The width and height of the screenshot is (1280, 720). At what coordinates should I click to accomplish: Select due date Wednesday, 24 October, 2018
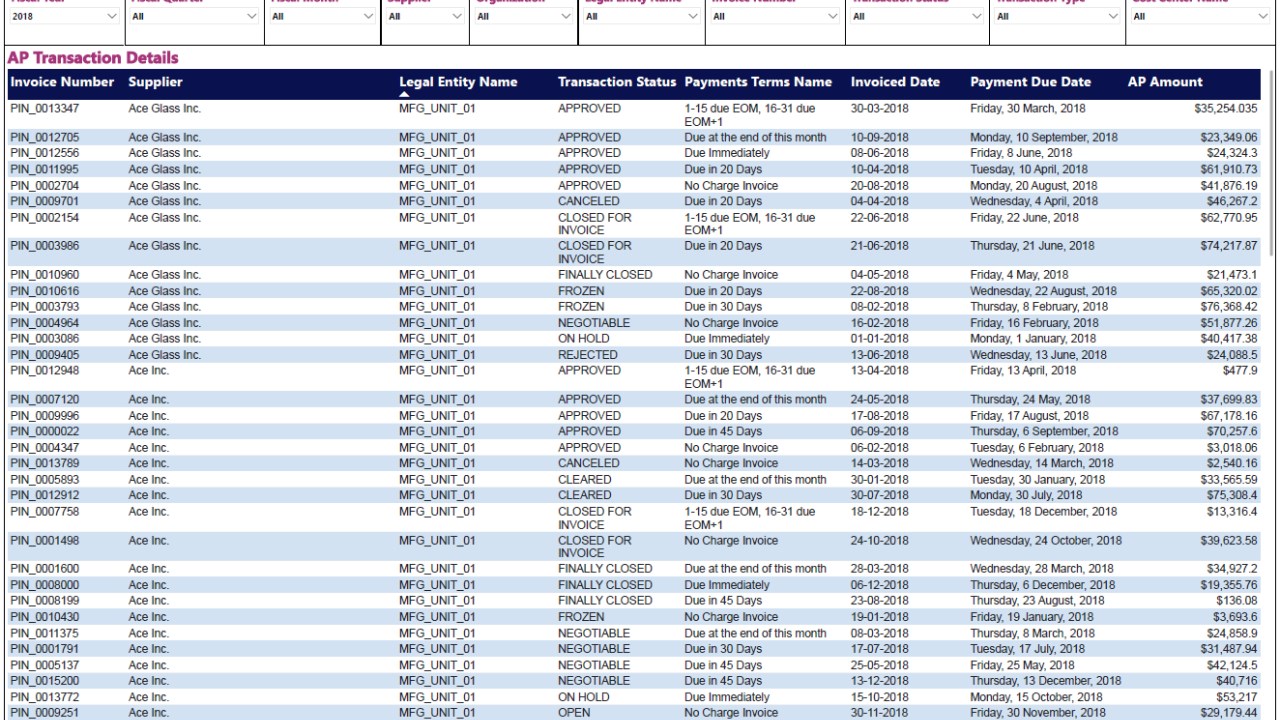click(x=1046, y=540)
